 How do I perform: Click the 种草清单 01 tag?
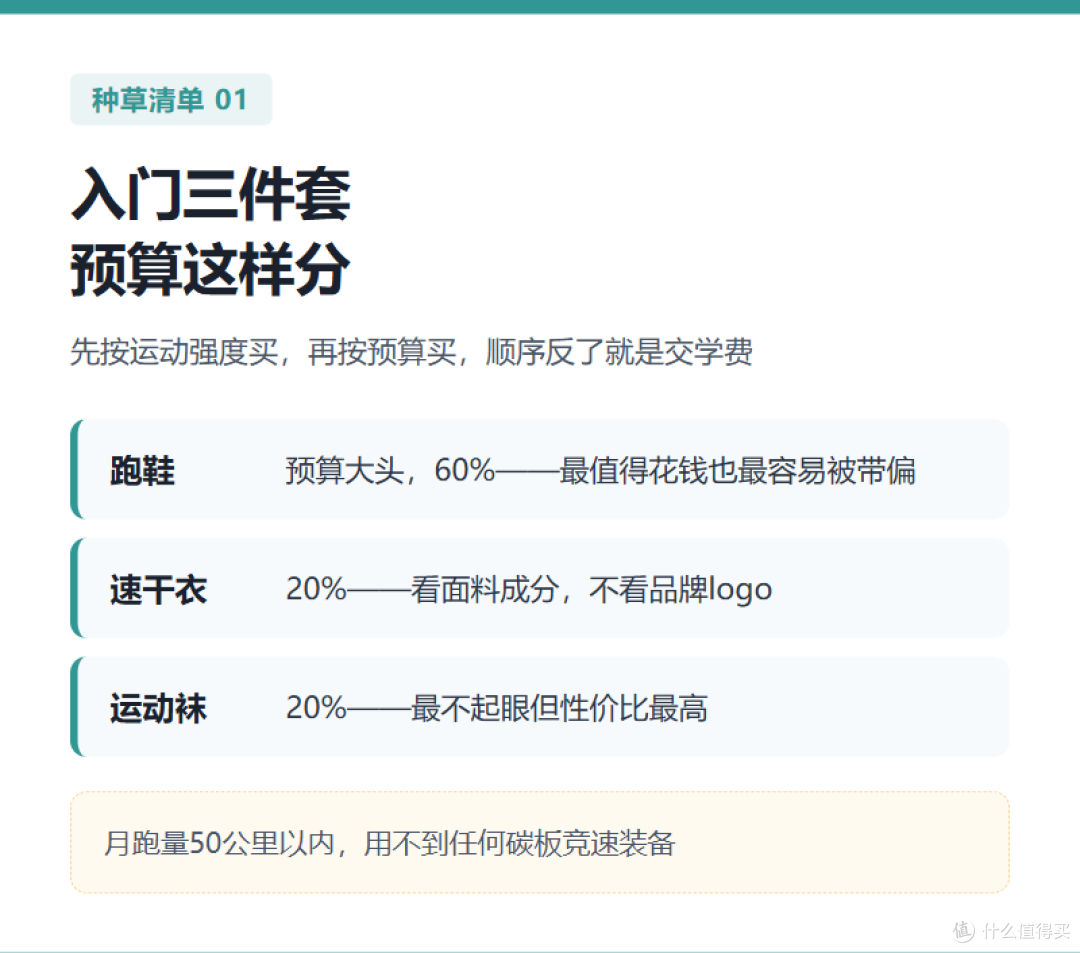(171, 99)
